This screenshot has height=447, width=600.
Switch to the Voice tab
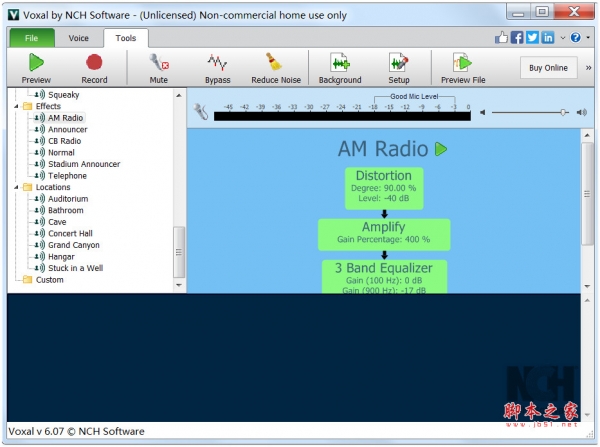[78, 38]
